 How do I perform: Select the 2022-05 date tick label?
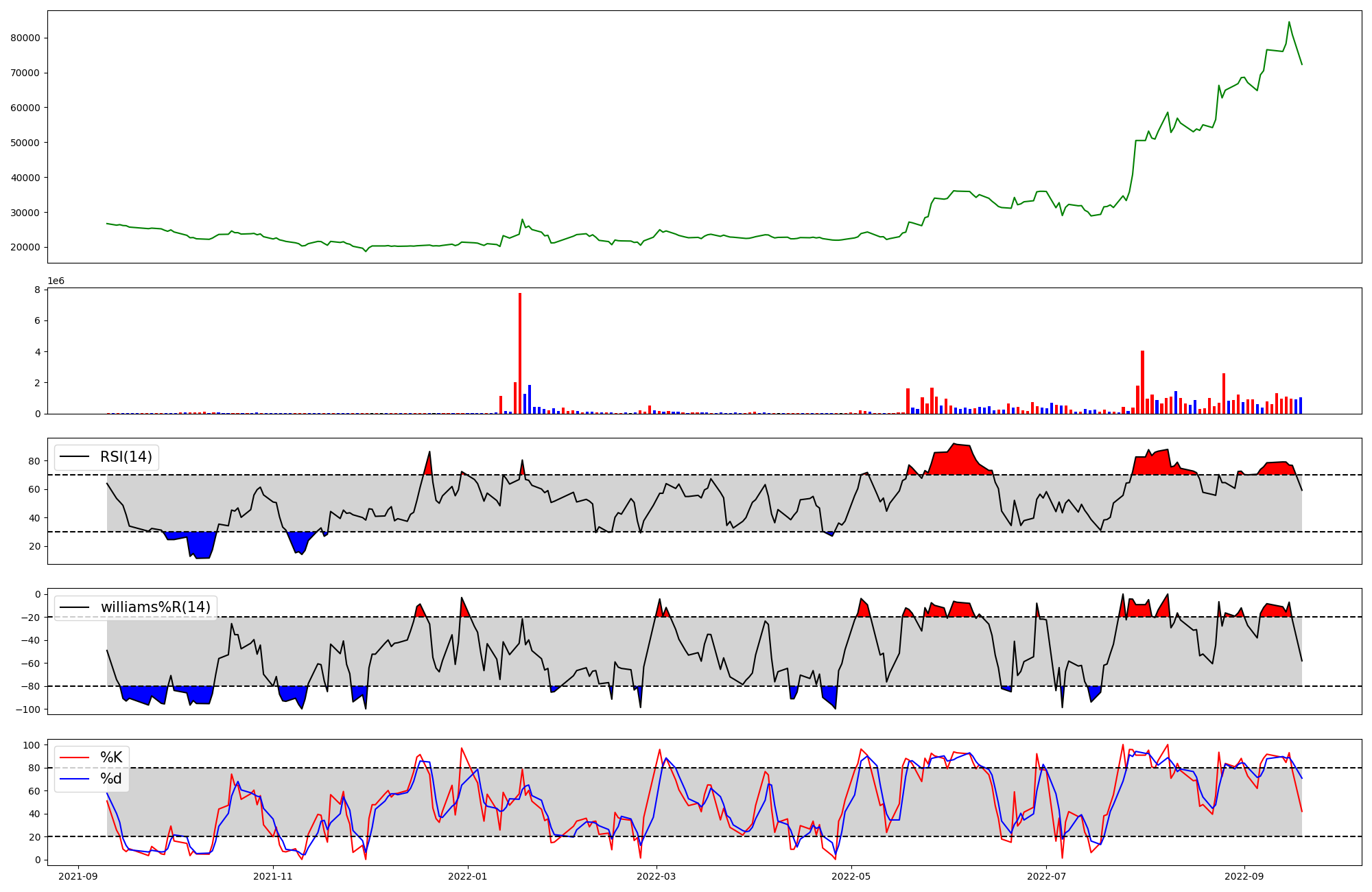pos(851,876)
